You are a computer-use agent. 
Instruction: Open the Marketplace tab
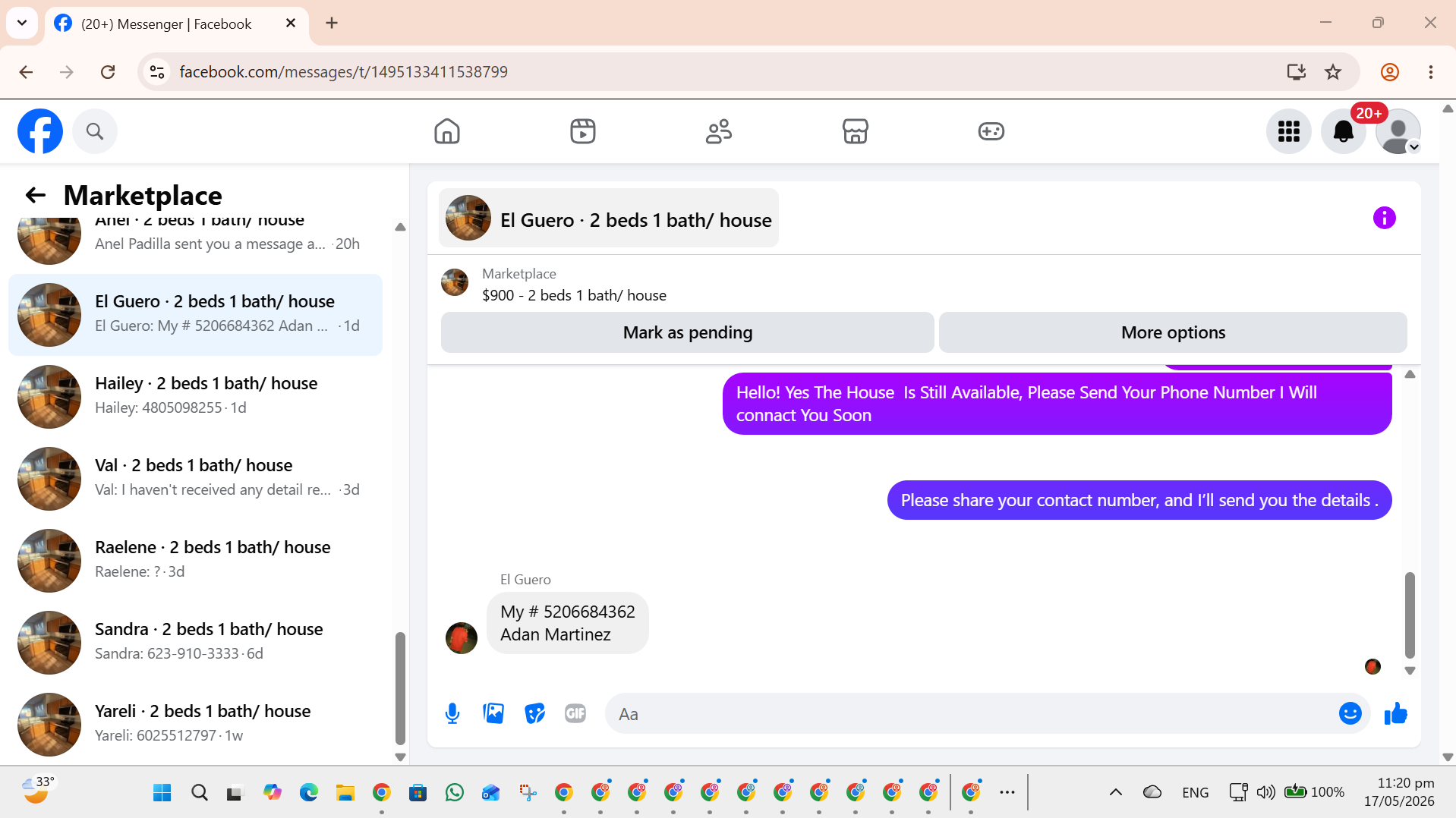(x=856, y=131)
